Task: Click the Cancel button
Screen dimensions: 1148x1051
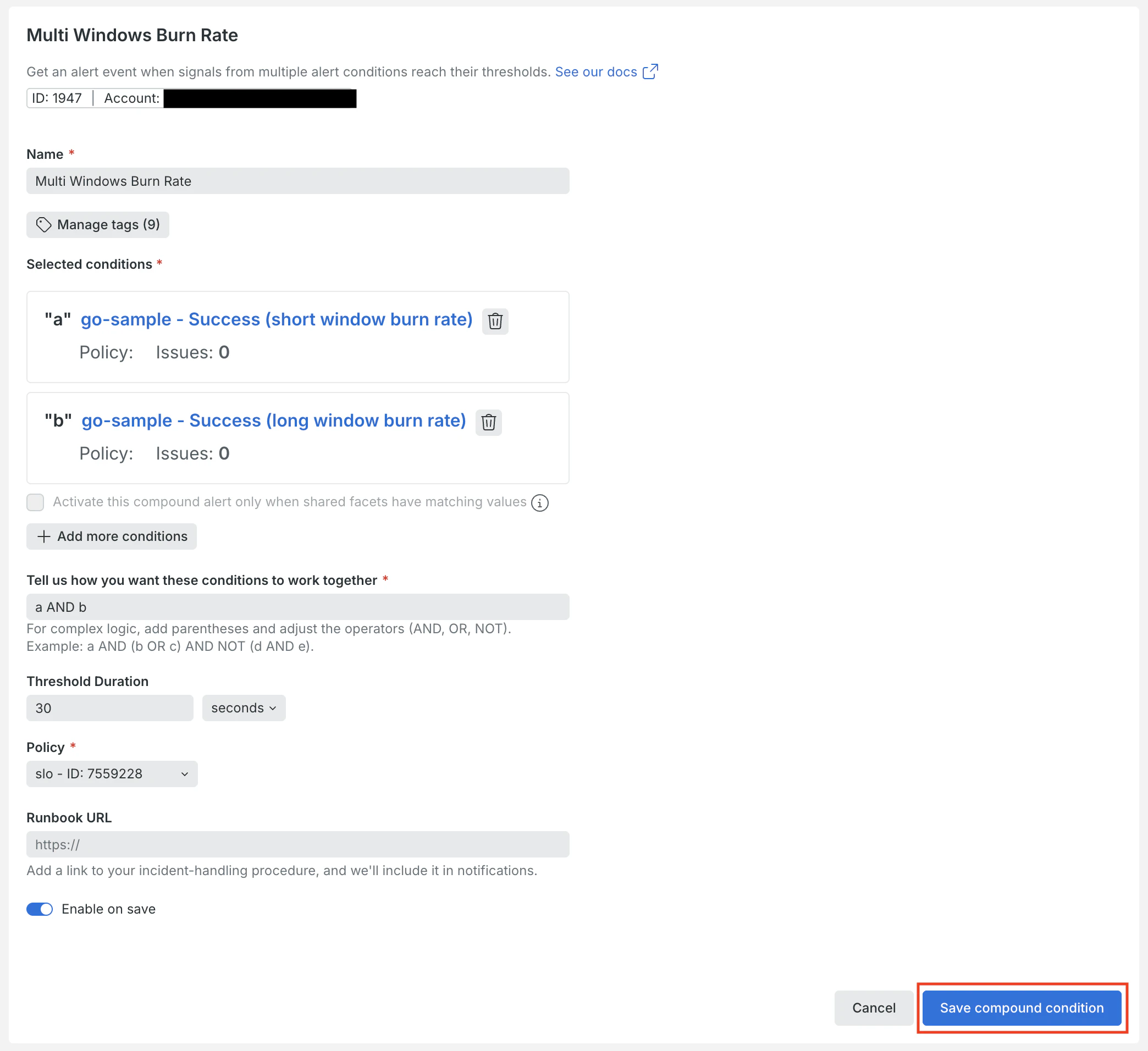Action: pyautogui.click(x=874, y=1008)
